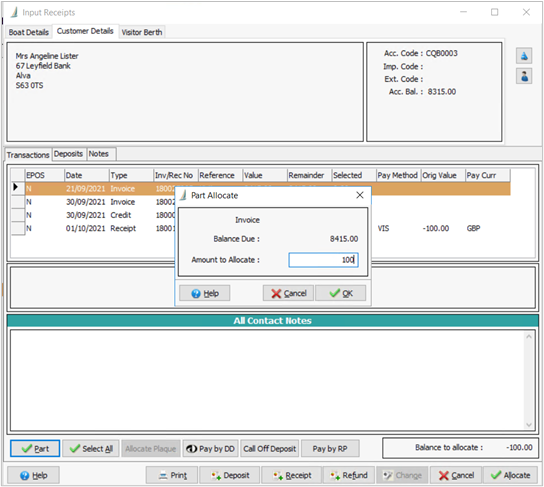Open the person icon button beside account details
Viewport: 544px width, 487px height.
(524, 76)
